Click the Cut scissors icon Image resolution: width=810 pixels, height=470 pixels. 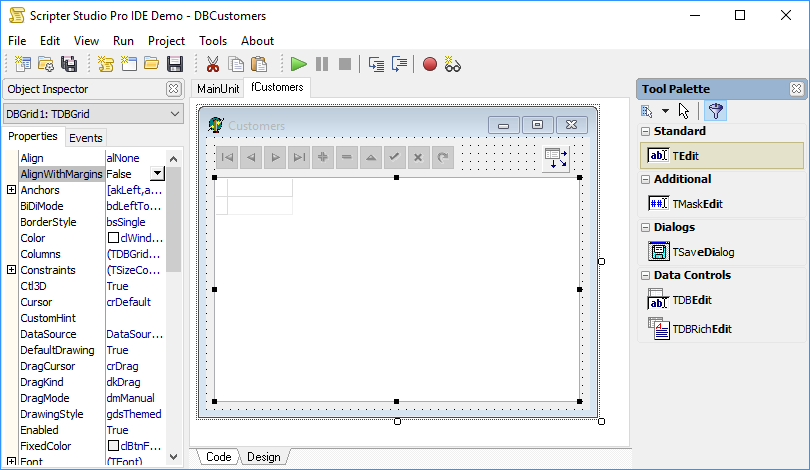pyautogui.click(x=213, y=64)
